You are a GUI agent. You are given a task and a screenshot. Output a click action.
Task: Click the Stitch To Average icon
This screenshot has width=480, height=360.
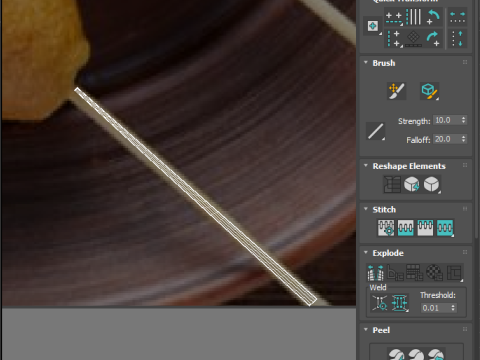(406, 228)
